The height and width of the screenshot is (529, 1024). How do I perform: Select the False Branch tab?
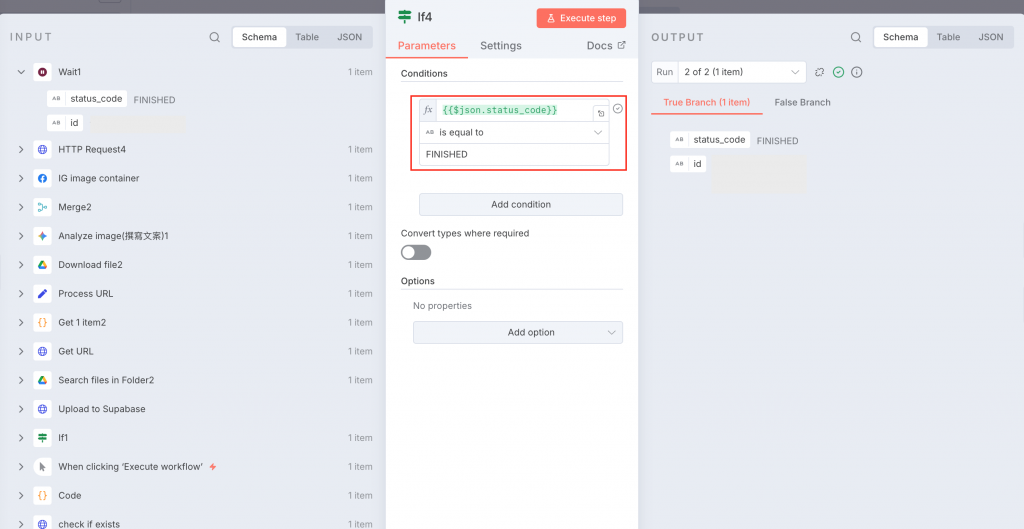pos(803,103)
